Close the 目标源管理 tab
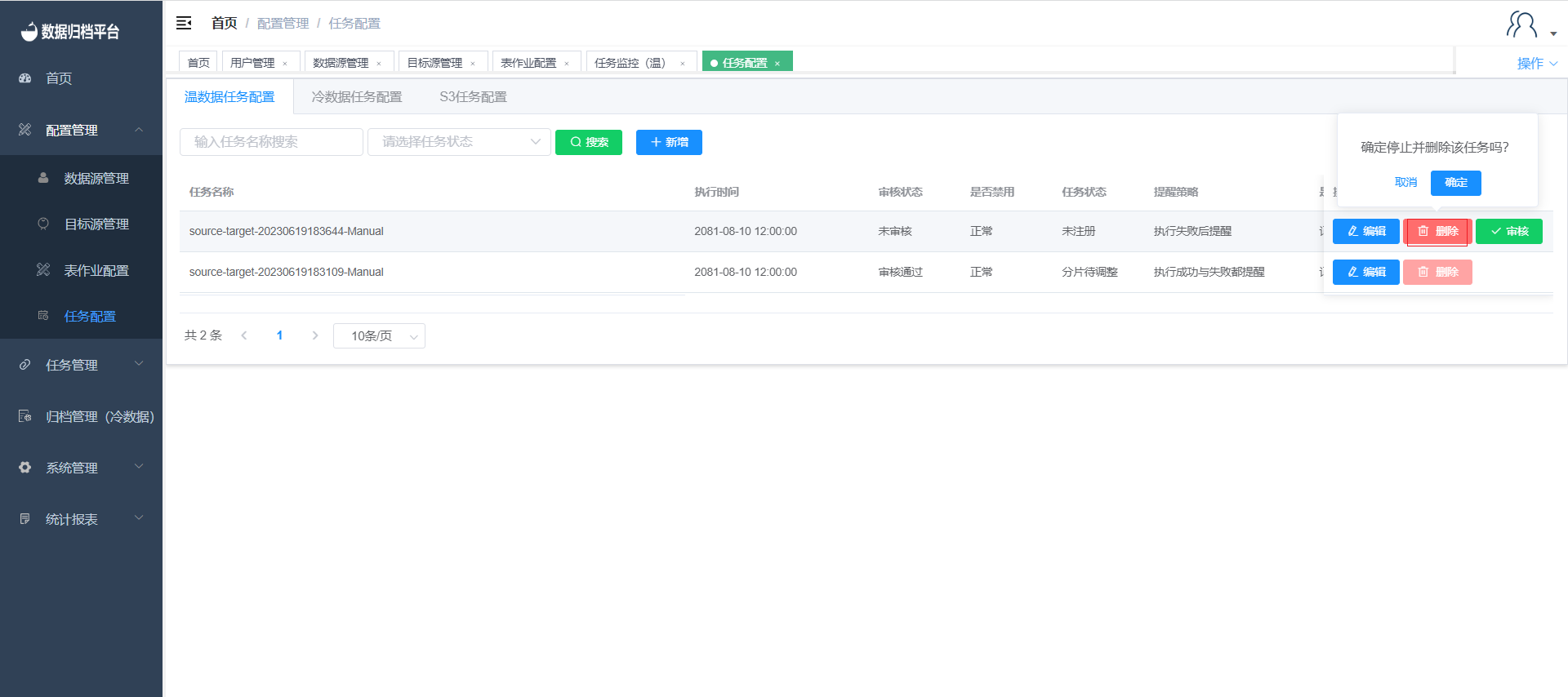This screenshot has height=697, width=1568. point(473,64)
